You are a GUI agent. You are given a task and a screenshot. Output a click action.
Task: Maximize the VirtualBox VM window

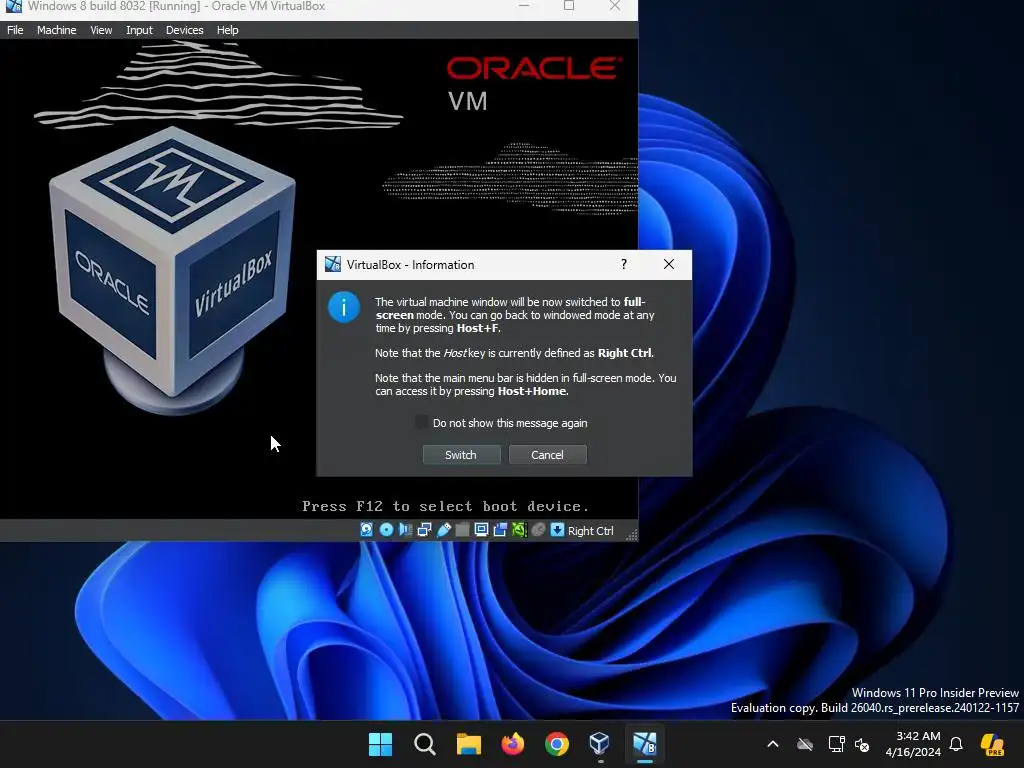569,6
